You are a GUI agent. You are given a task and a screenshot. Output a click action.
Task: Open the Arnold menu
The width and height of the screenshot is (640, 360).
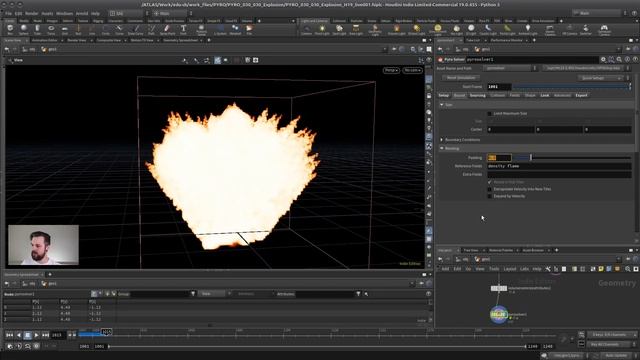[x=82, y=13]
